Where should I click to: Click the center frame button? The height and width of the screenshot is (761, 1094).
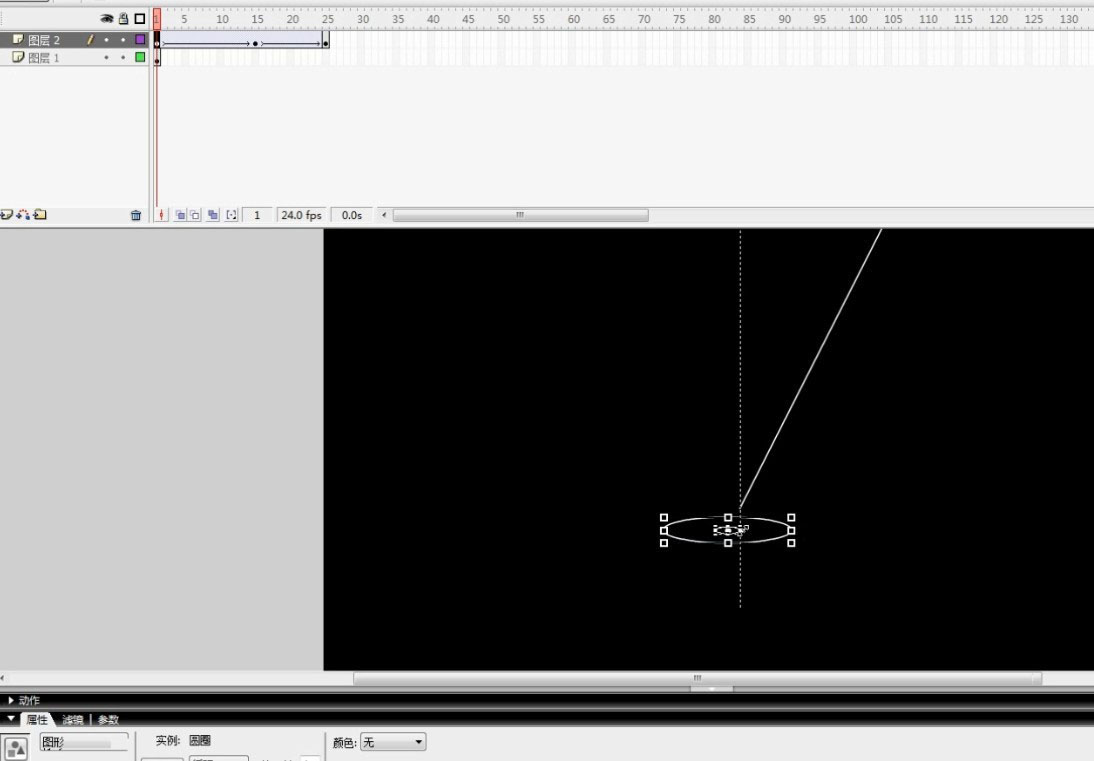161,215
